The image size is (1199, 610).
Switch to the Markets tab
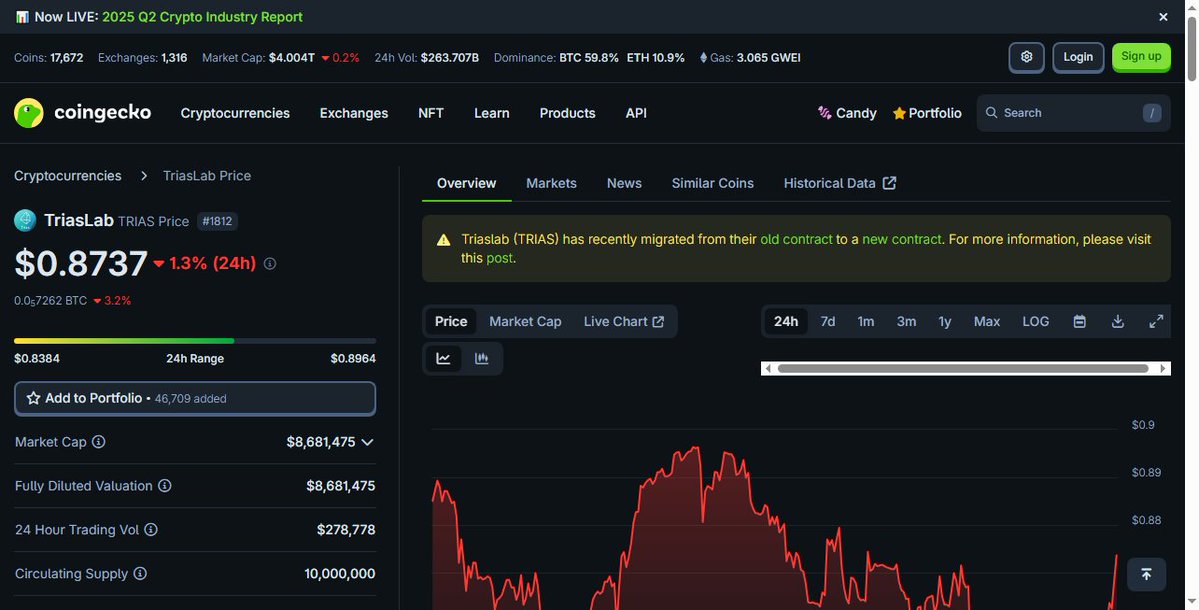coord(551,183)
